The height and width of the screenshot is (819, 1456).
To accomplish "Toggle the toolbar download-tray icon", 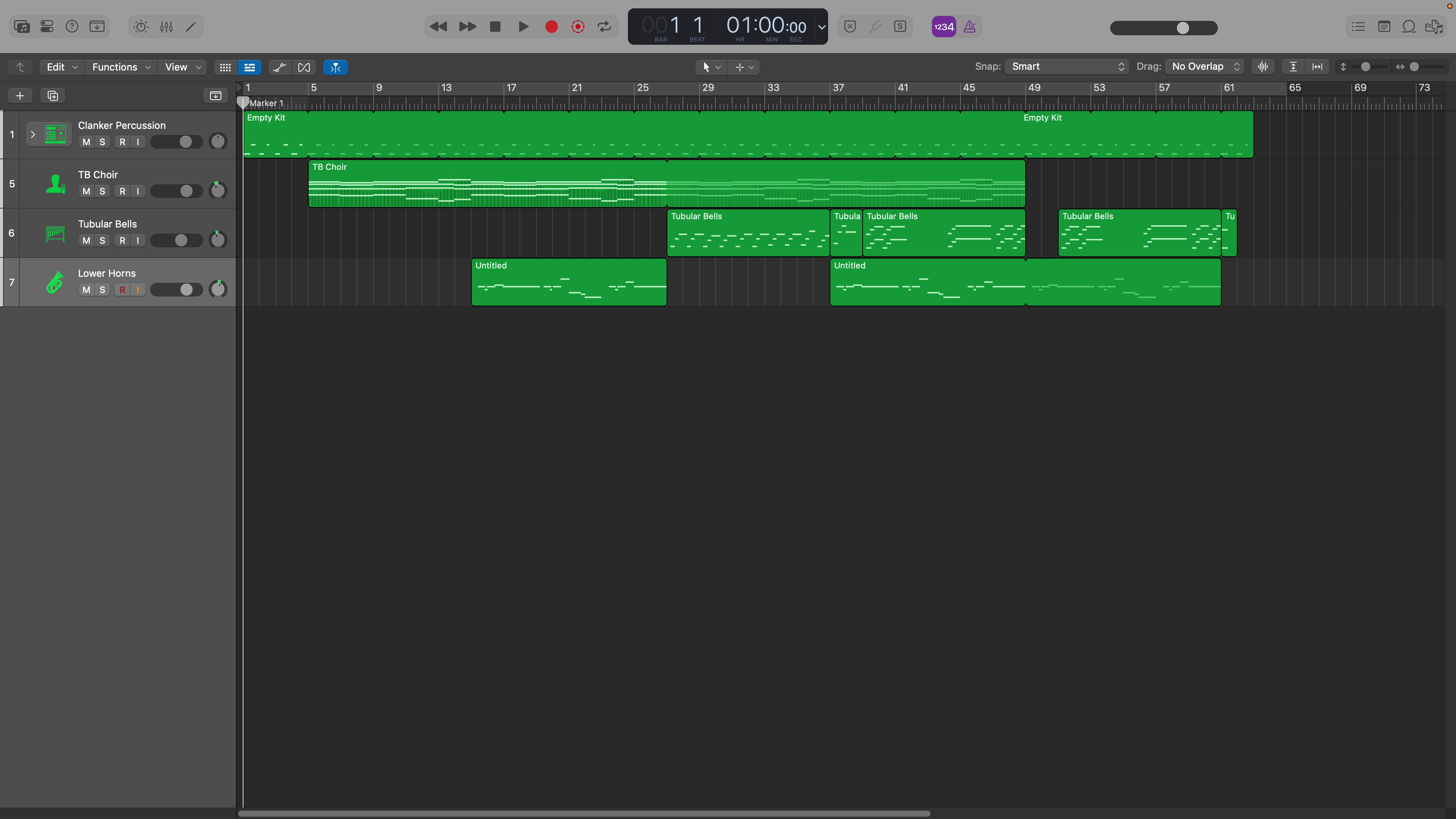I will coord(97,27).
